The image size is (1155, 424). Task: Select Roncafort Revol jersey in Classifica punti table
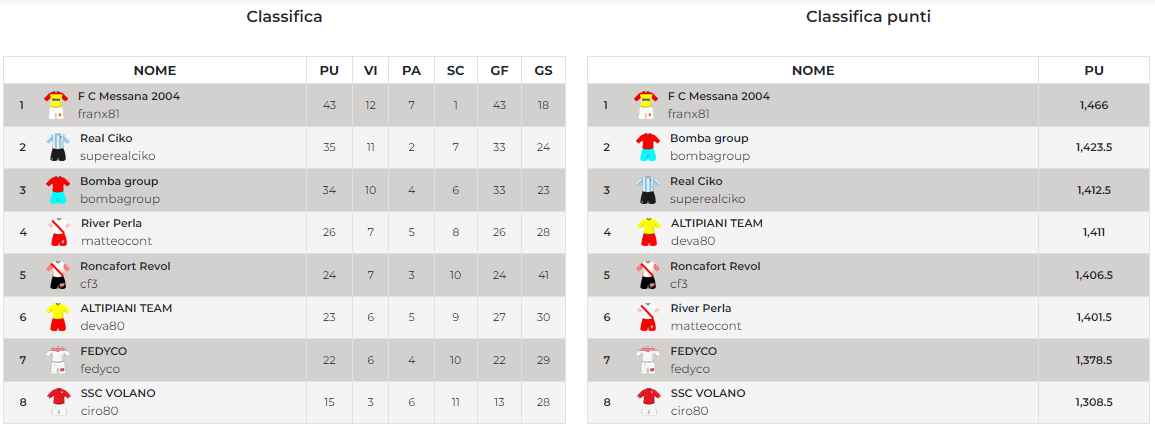[647, 275]
